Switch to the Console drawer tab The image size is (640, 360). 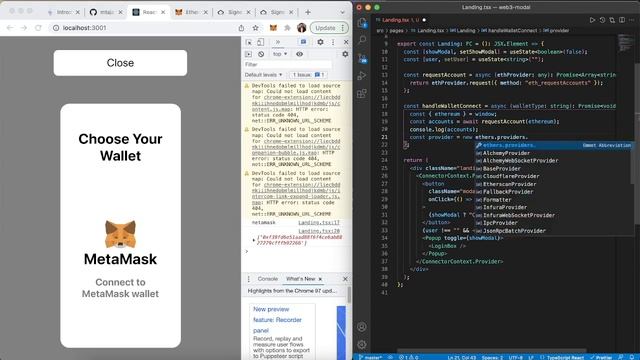click(268, 279)
